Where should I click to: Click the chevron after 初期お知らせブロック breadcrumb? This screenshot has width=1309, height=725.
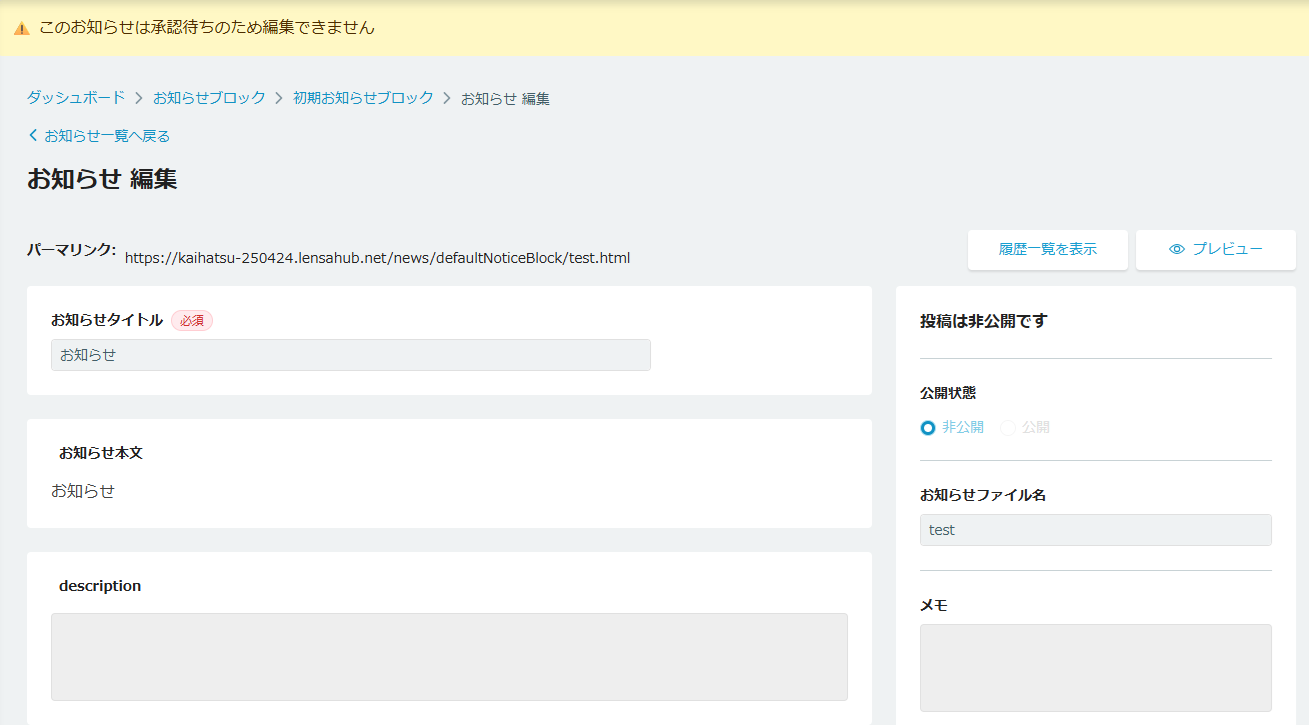tap(447, 98)
